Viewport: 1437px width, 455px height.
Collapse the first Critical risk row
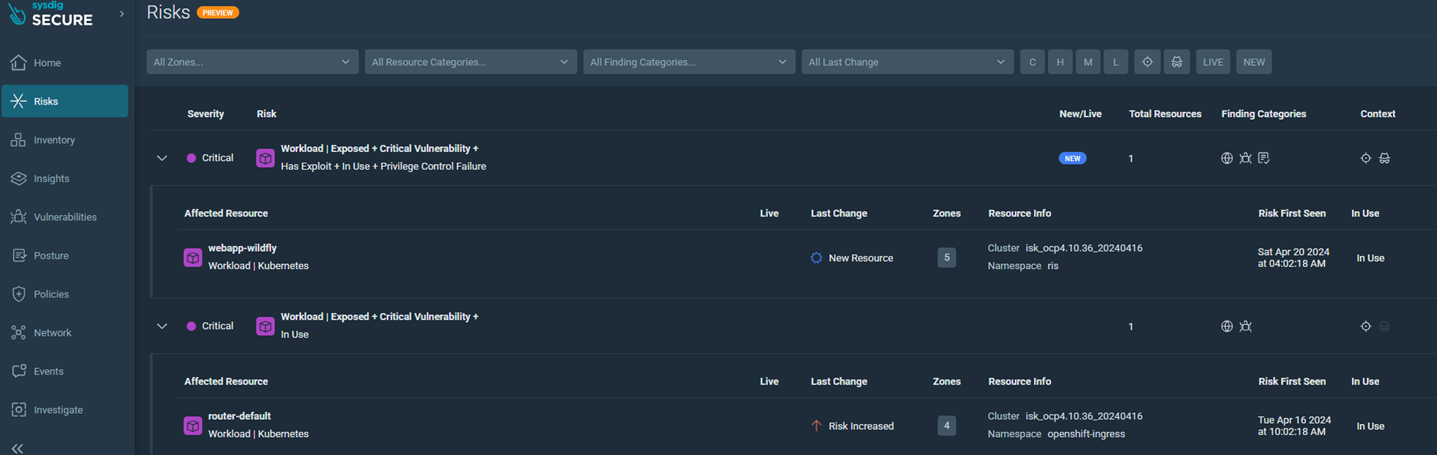coord(162,158)
